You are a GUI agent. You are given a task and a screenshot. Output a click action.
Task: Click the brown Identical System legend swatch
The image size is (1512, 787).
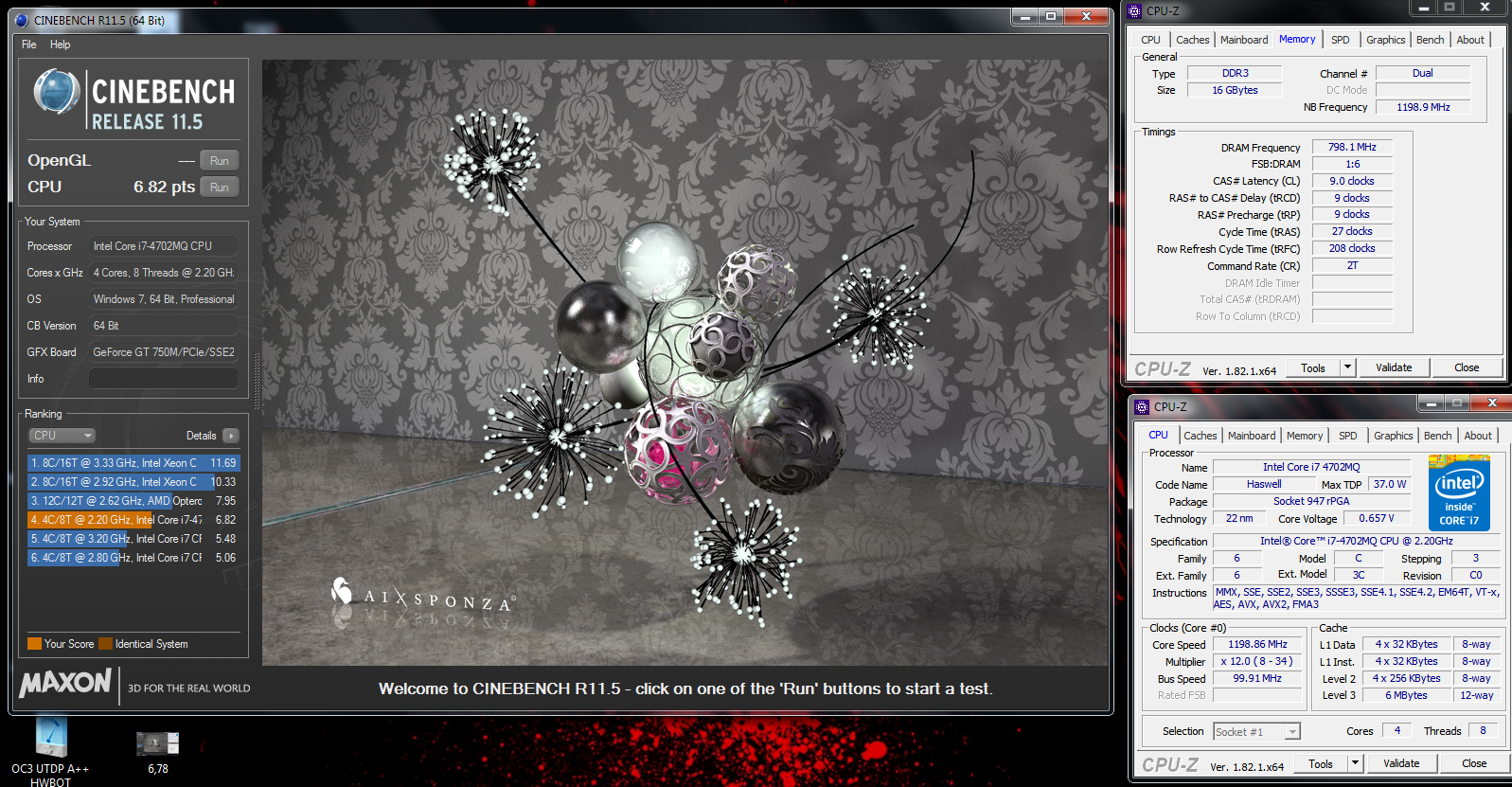click(105, 644)
